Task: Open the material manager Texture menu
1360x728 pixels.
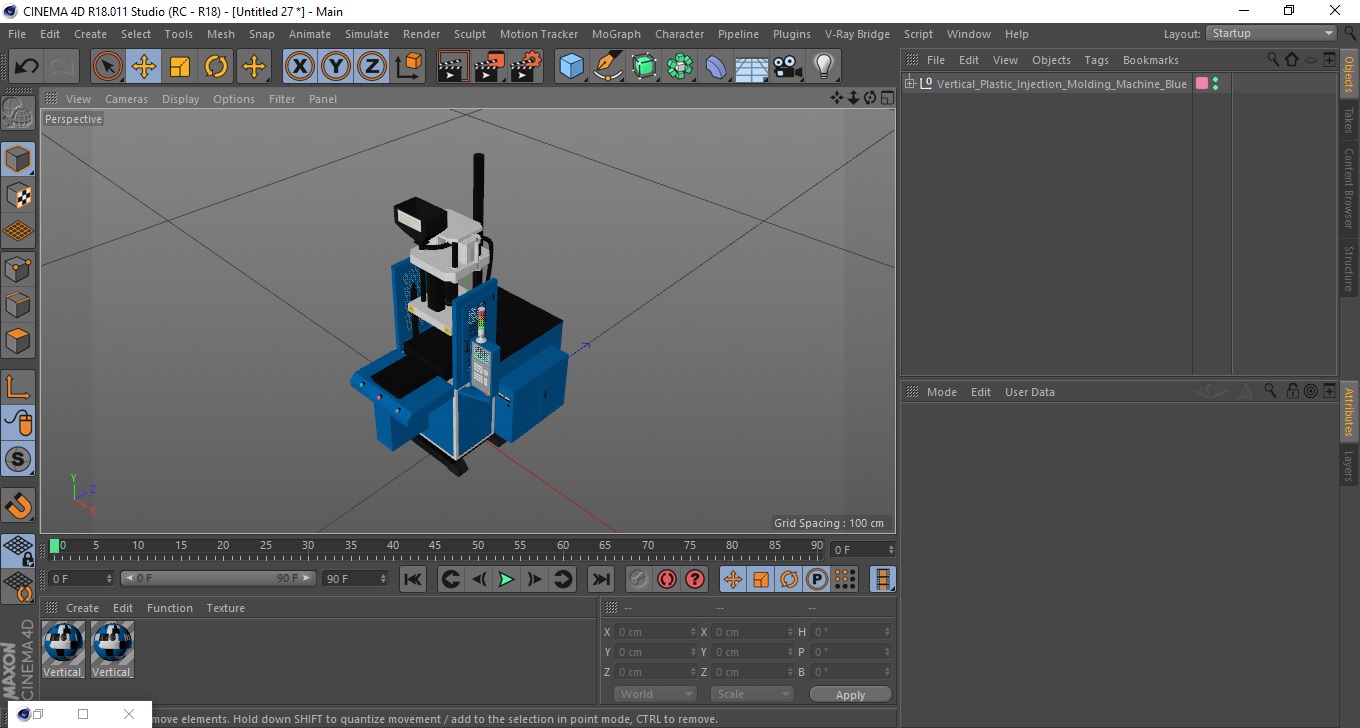Action: 225,608
